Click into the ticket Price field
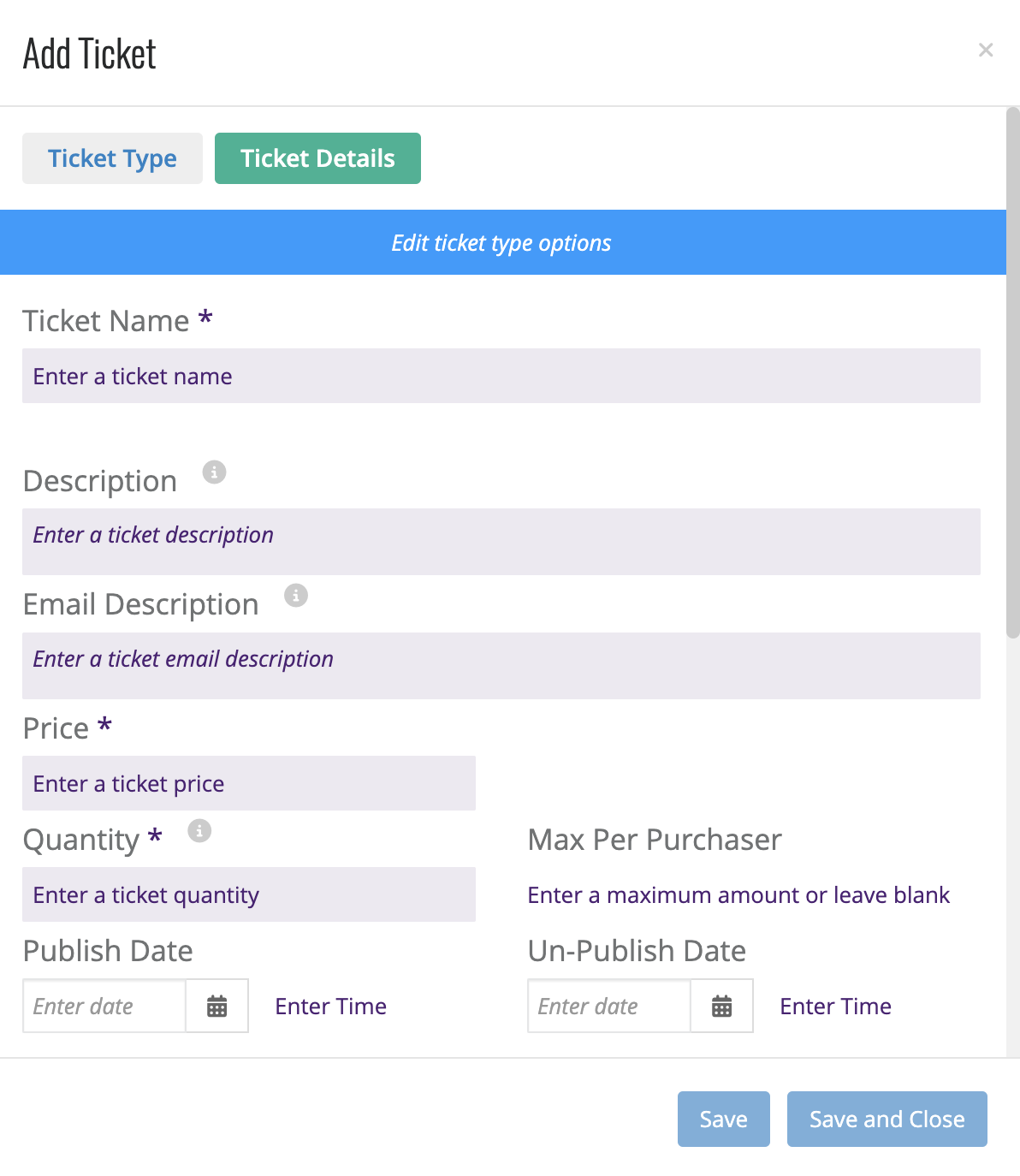1020x1176 pixels. pos(249,783)
